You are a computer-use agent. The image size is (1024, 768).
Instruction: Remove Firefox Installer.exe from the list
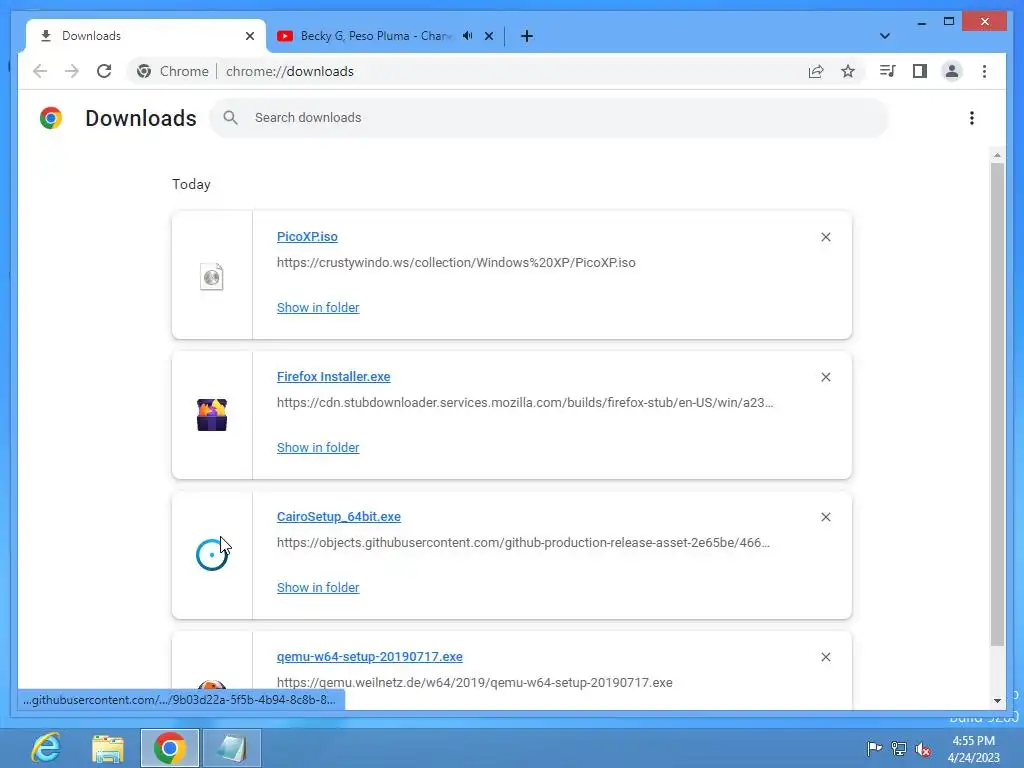coord(825,377)
